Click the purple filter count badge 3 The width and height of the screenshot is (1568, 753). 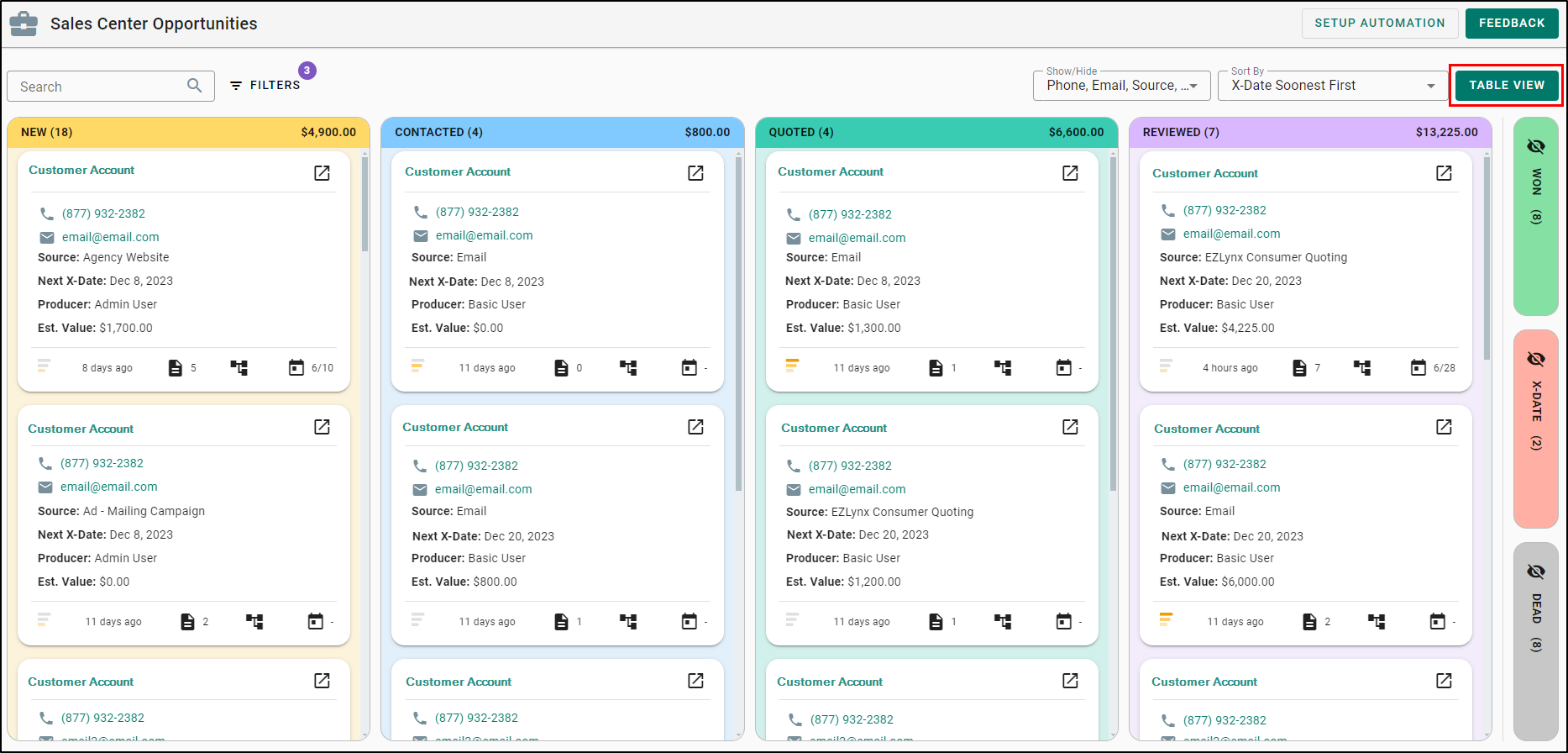(x=307, y=71)
